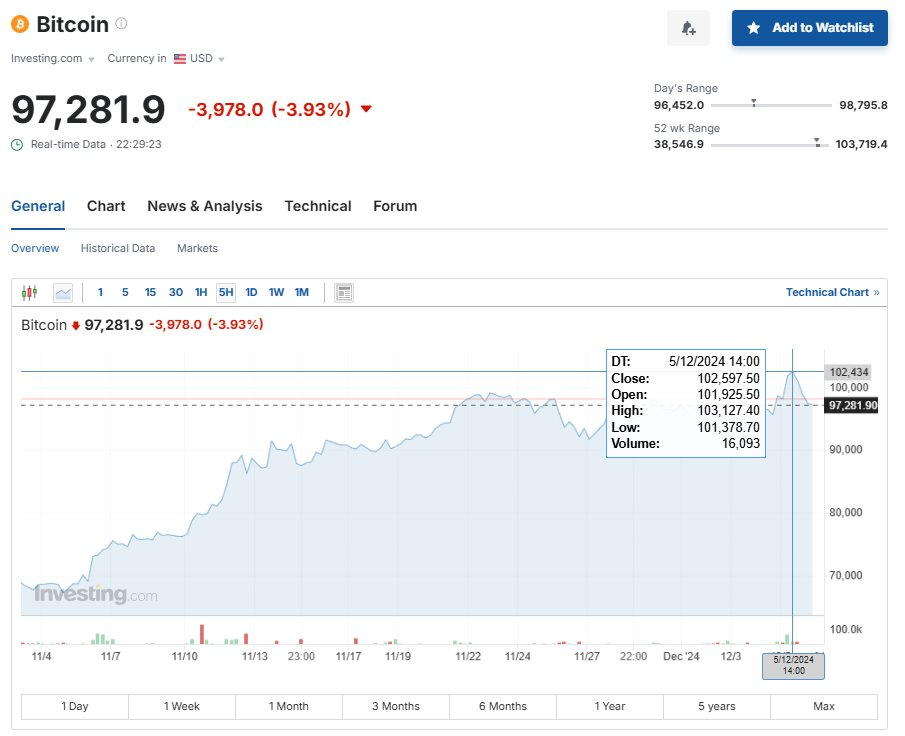
Task: Click the Day's Range high value 98,795.8
Action: [863, 105]
